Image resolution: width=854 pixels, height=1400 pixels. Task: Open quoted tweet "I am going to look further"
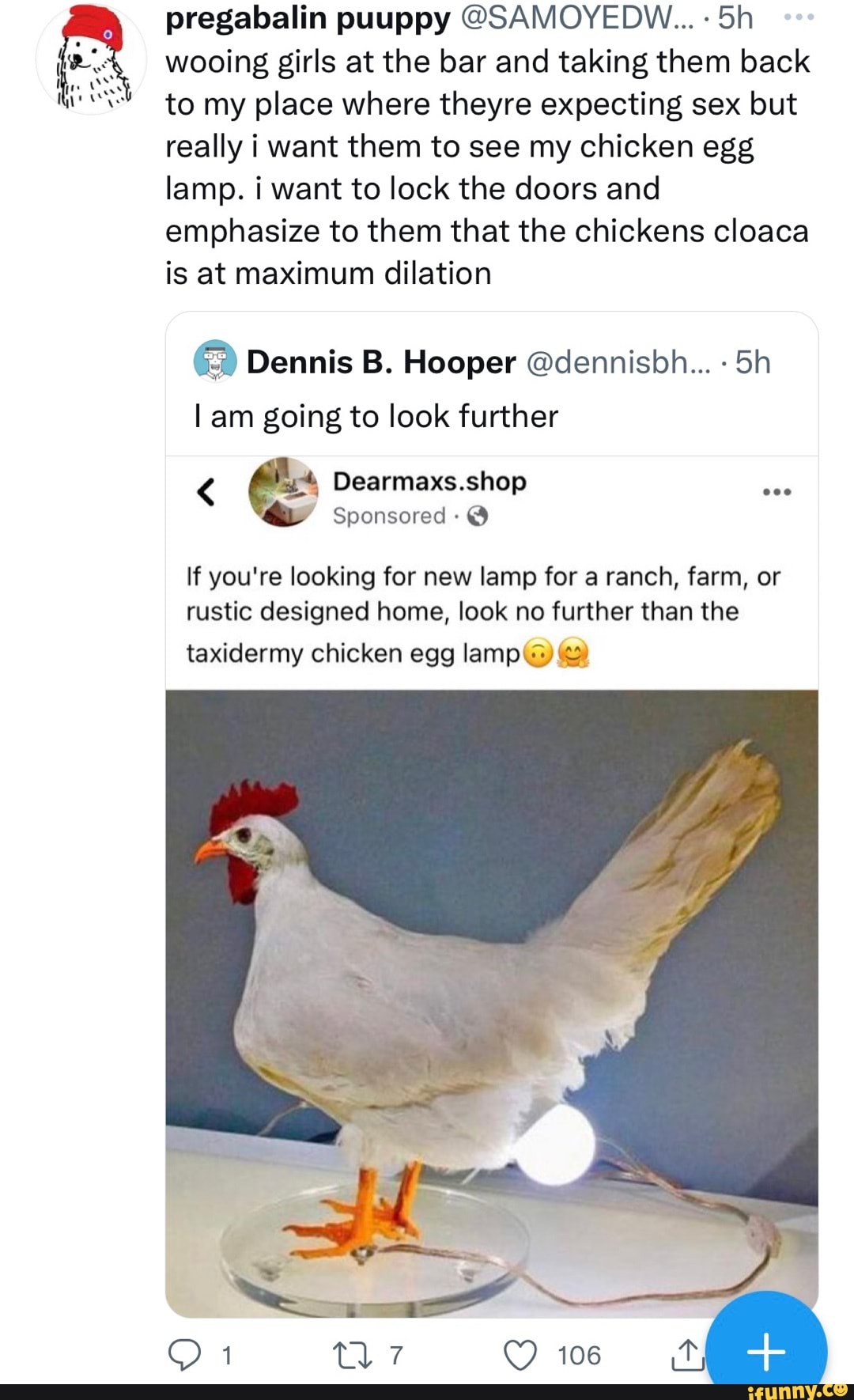(376, 416)
